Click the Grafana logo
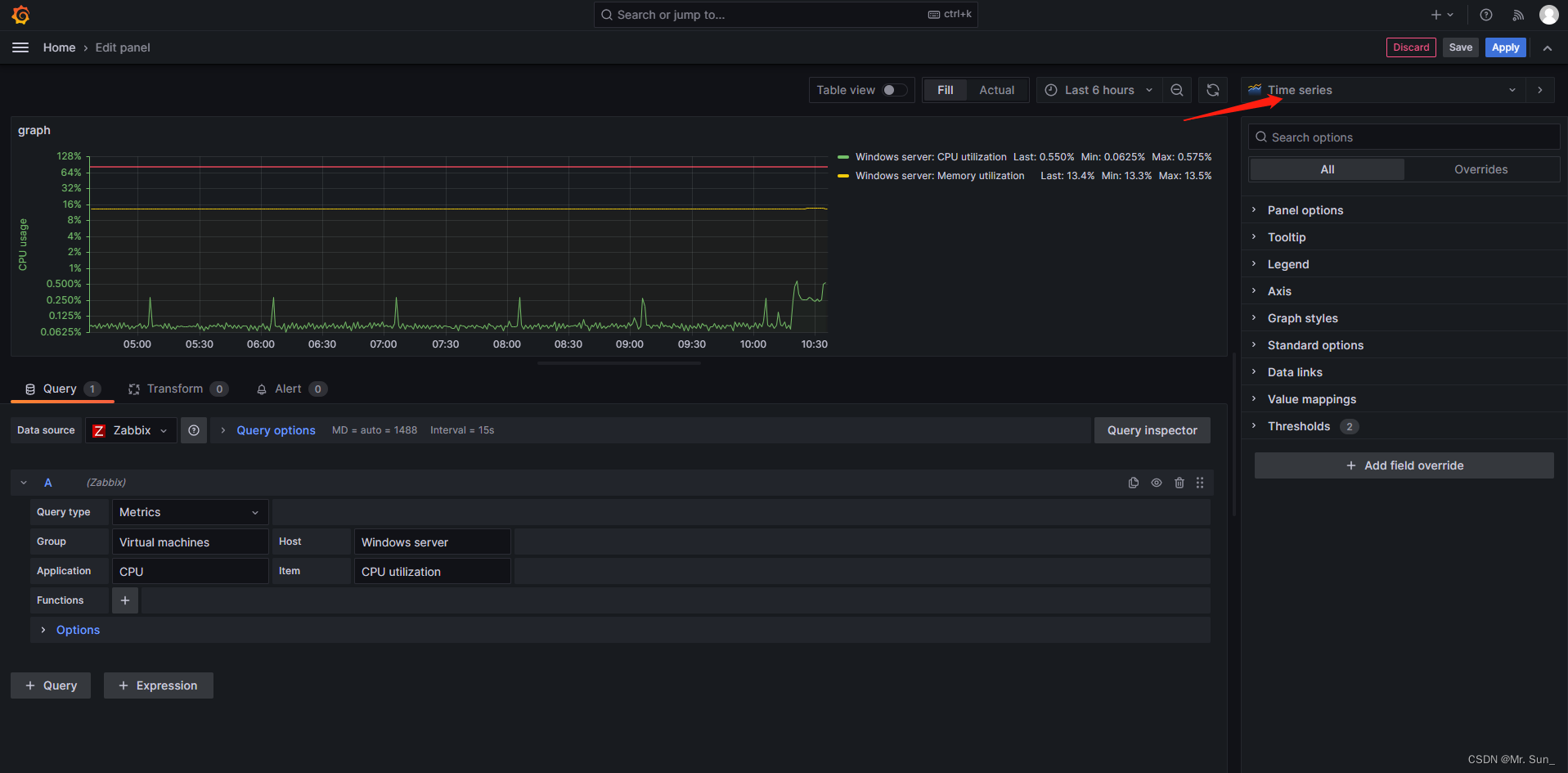Viewport: 1568px width, 773px height. click(x=20, y=14)
